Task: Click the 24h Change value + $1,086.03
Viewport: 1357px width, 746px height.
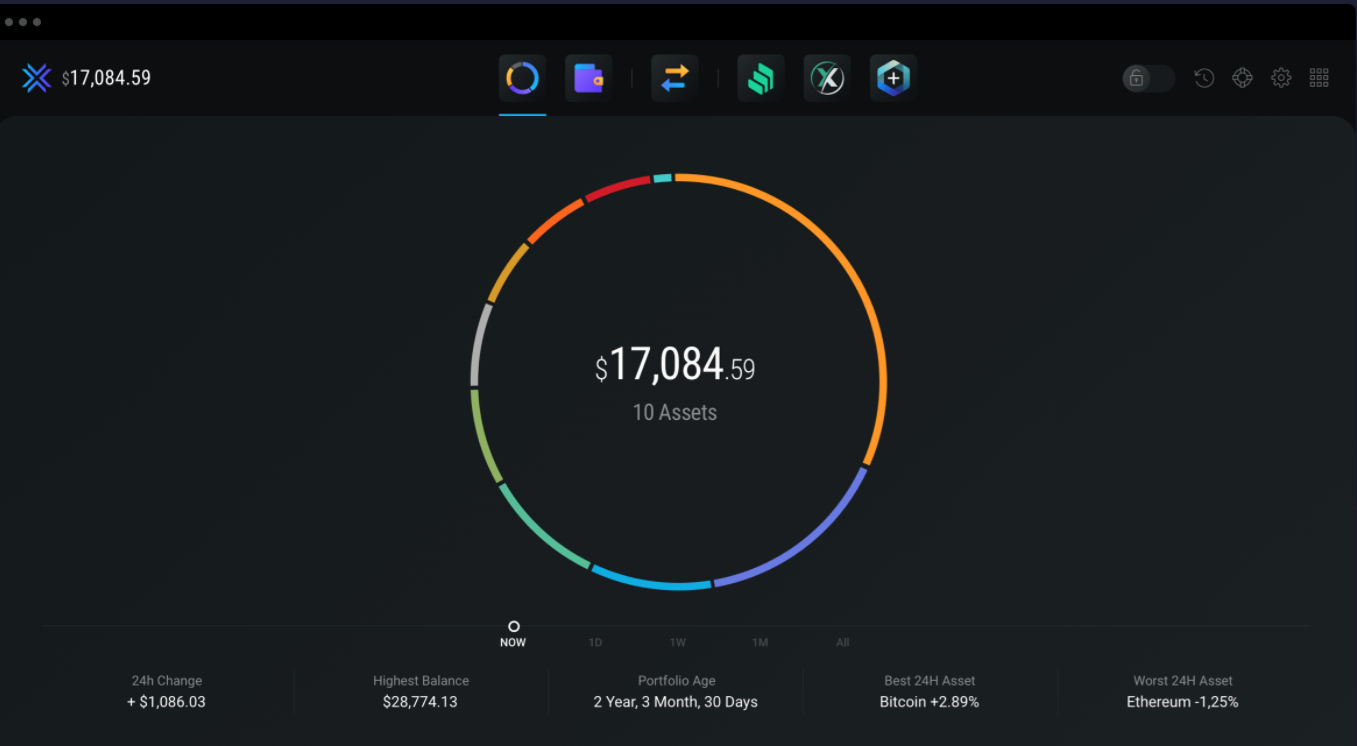Action: 166,702
